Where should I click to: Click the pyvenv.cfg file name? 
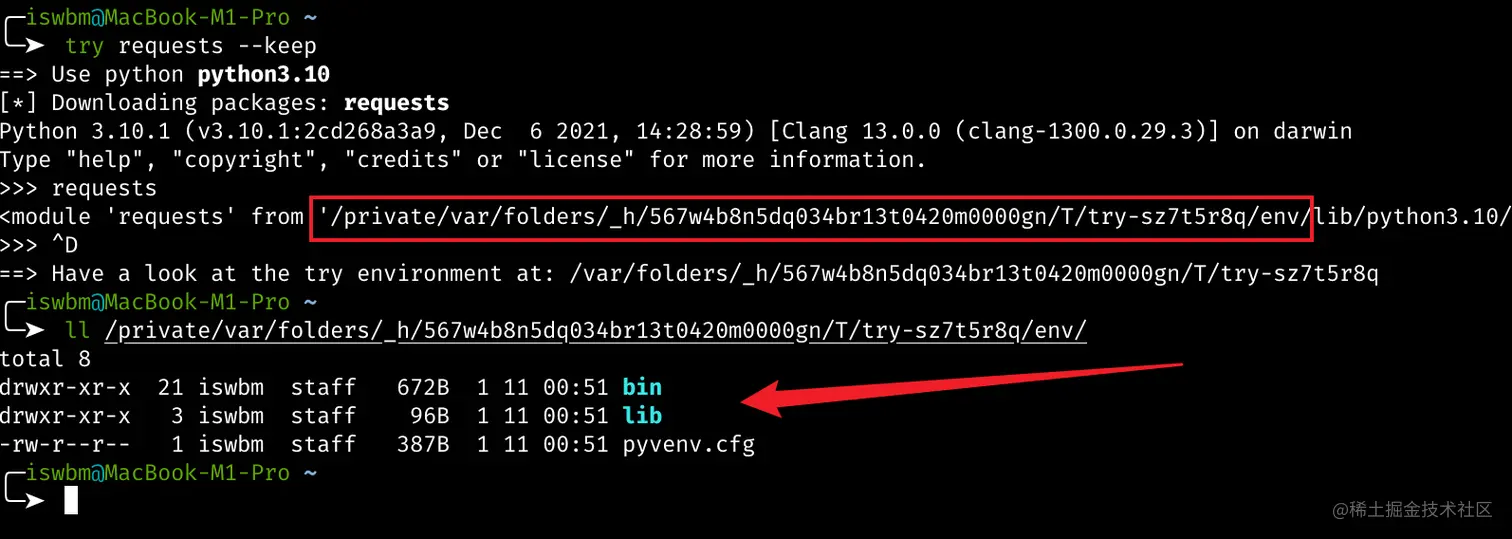pos(688,444)
